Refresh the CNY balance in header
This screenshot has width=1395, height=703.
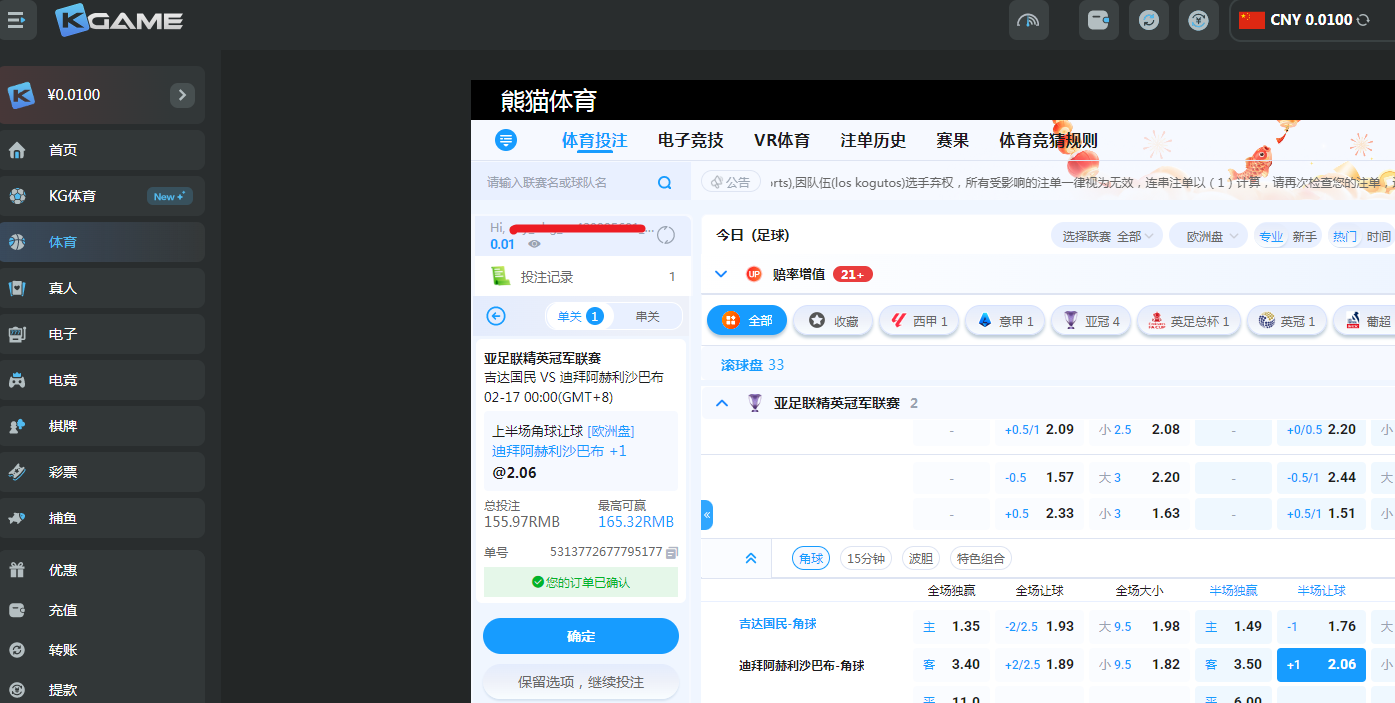1363,20
